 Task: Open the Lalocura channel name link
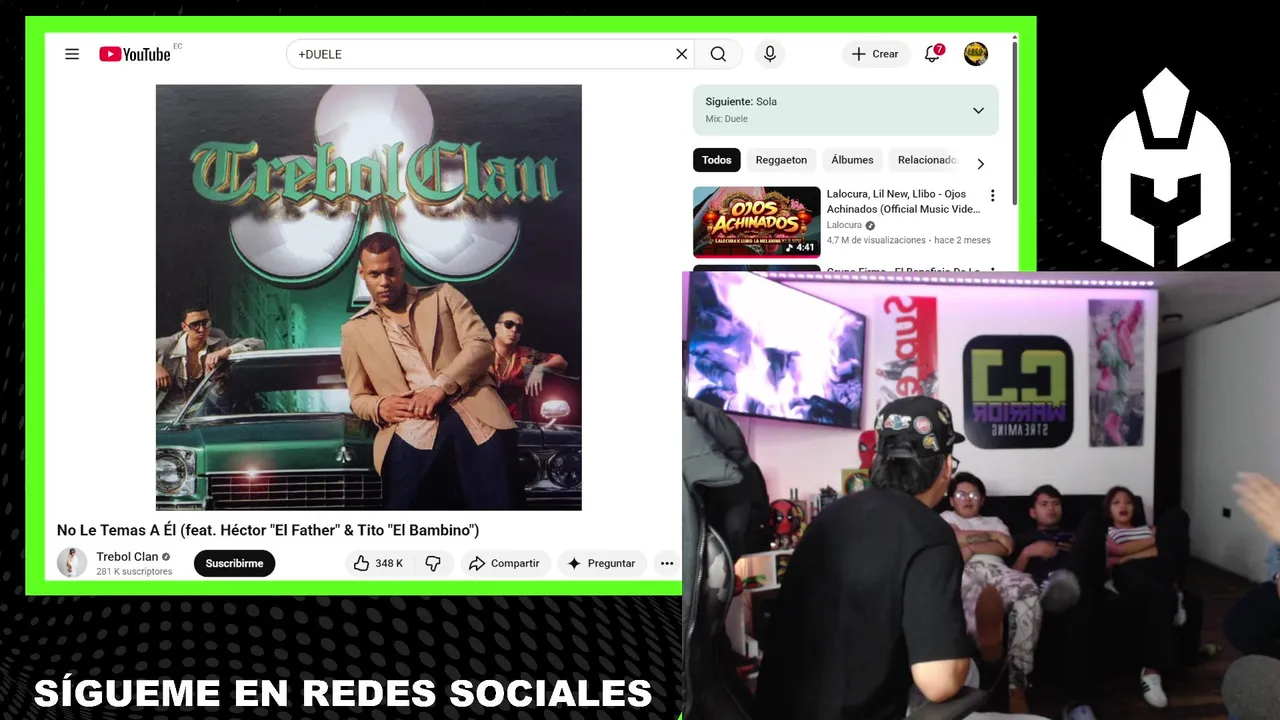844,225
